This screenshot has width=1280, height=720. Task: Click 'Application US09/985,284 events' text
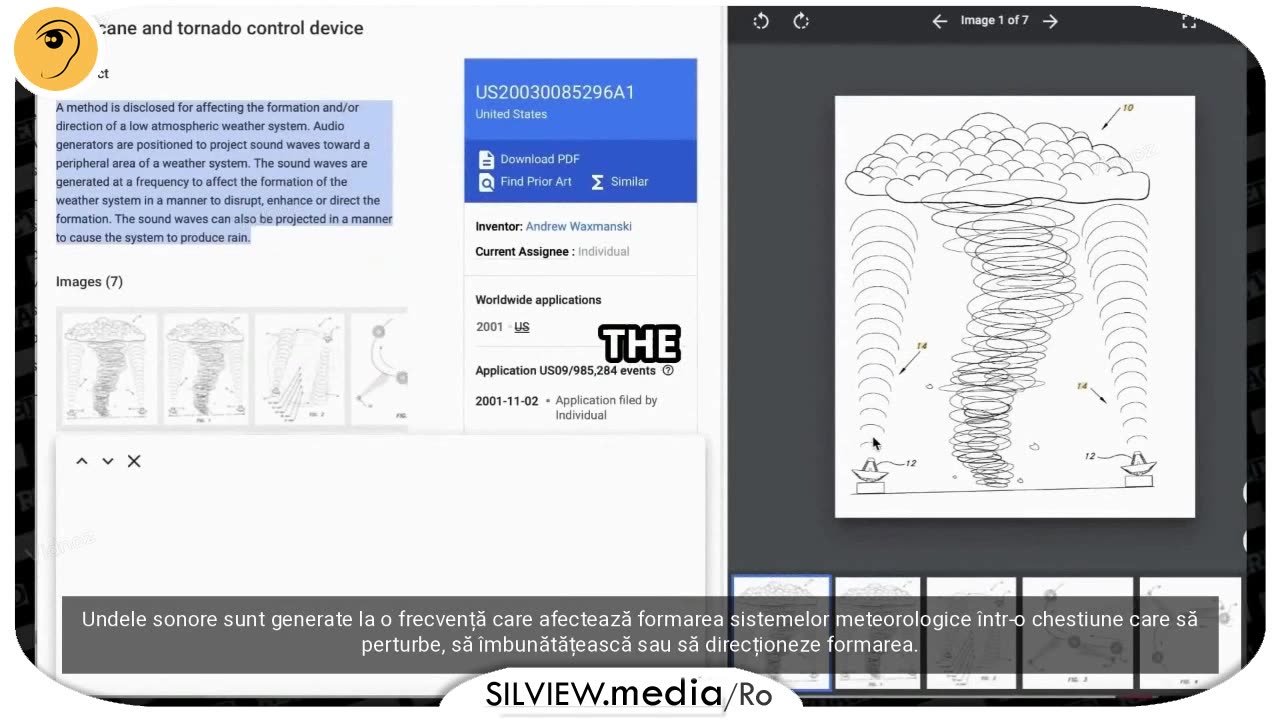[x=566, y=370]
